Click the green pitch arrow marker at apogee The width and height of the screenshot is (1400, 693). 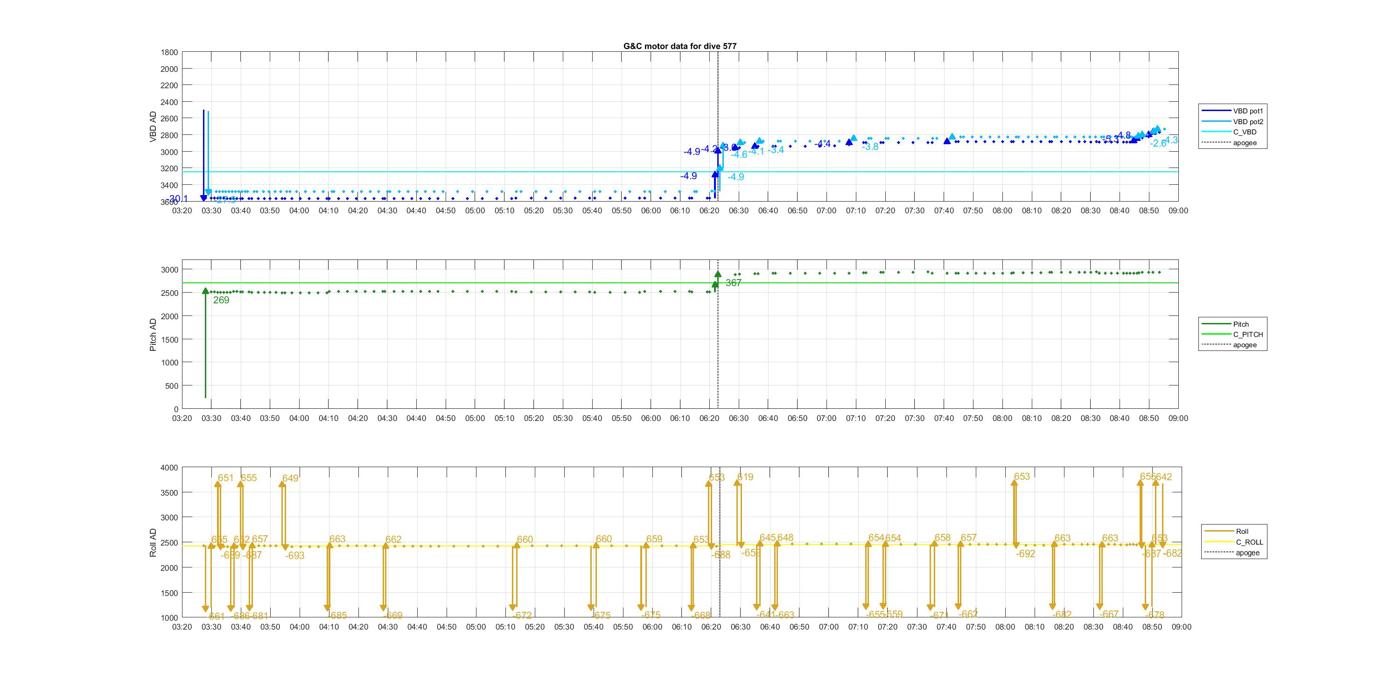coord(717,274)
